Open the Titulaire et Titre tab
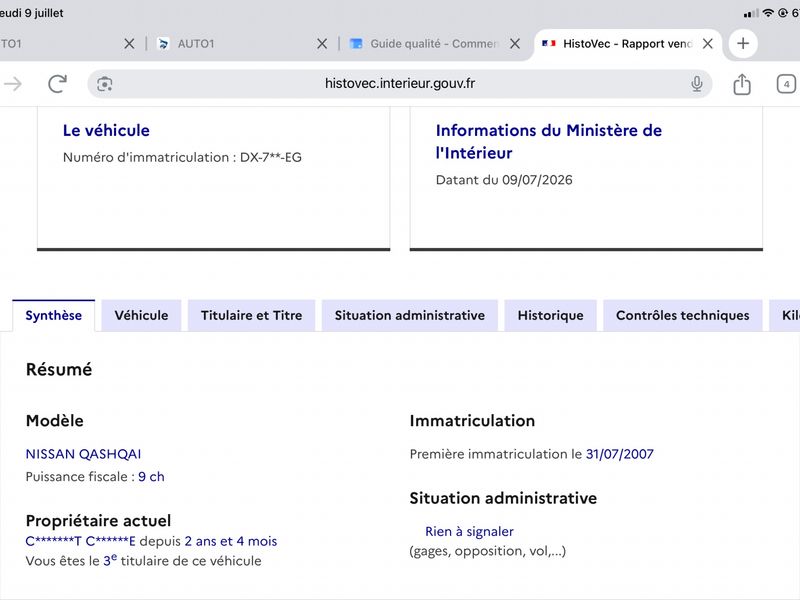Viewport: 800px width, 600px height. tap(252, 315)
